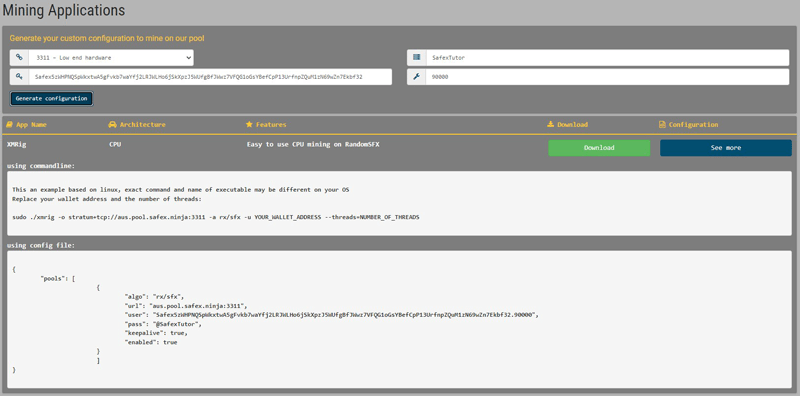This screenshot has height=396, width=800.
Task: Click the XMRig app name cell
Action: [x=17, y=144]
